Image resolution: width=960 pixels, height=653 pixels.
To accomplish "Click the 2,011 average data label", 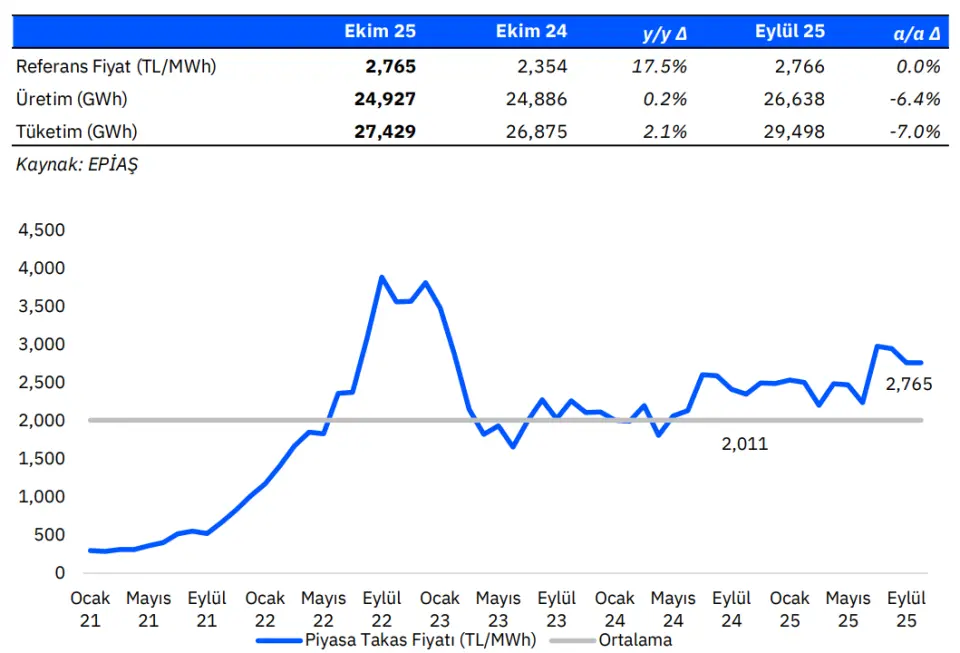I will point(744,444).
